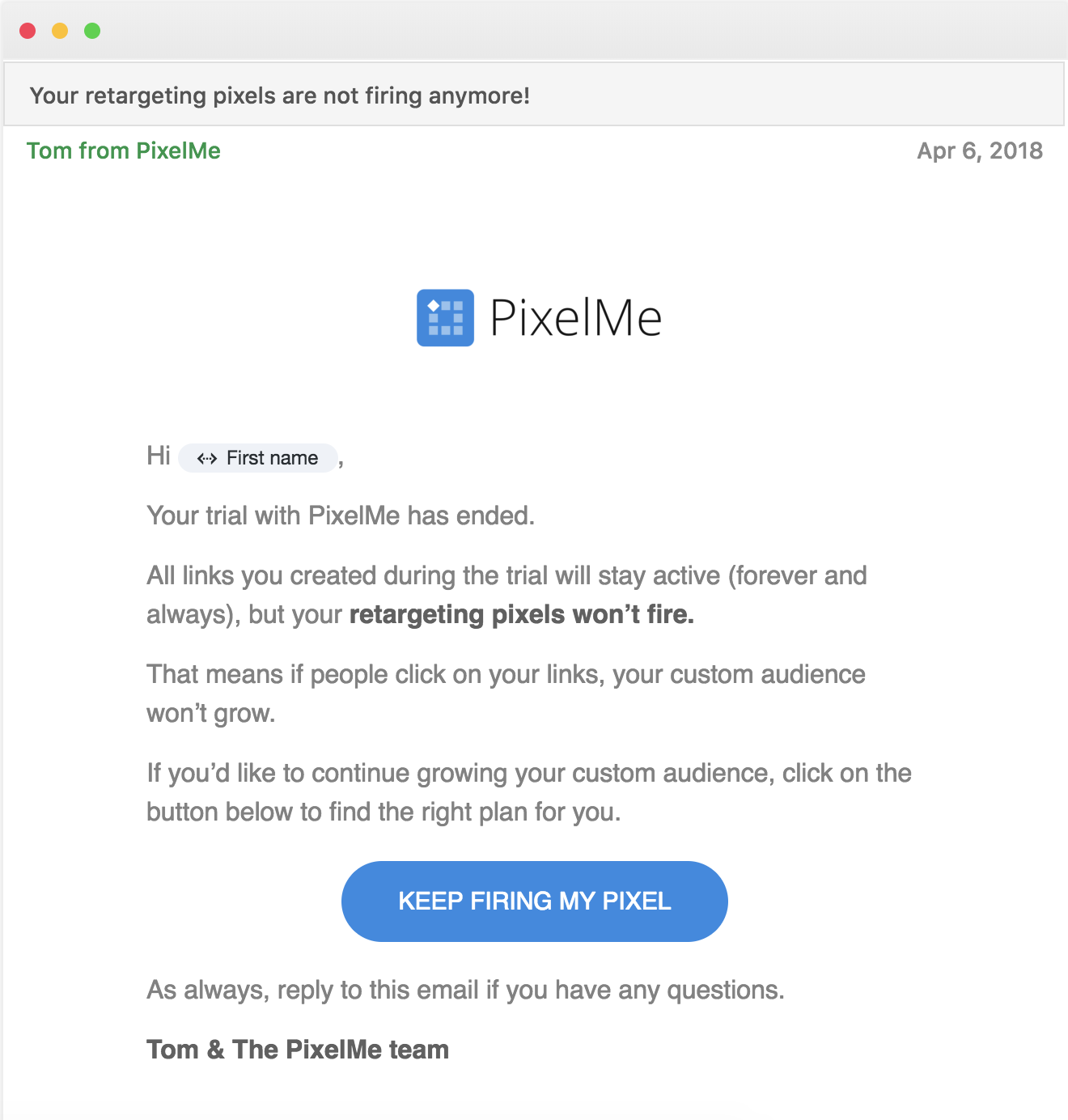Click the All links you created paragraph
This screenshot has width=1068, height=1120.
[506, 595]
